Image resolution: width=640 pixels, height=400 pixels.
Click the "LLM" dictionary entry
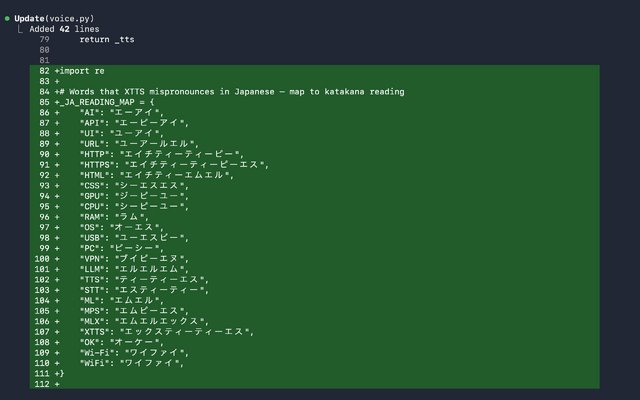[x=134, y=269]
